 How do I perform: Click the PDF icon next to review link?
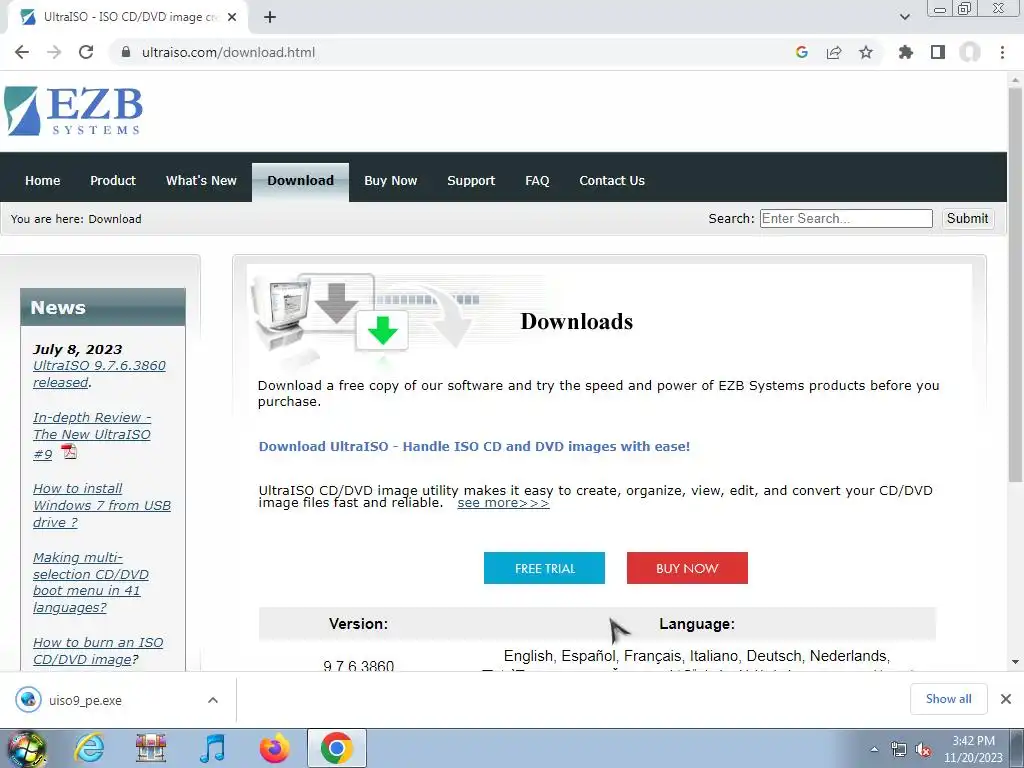(x=69, y=451)
